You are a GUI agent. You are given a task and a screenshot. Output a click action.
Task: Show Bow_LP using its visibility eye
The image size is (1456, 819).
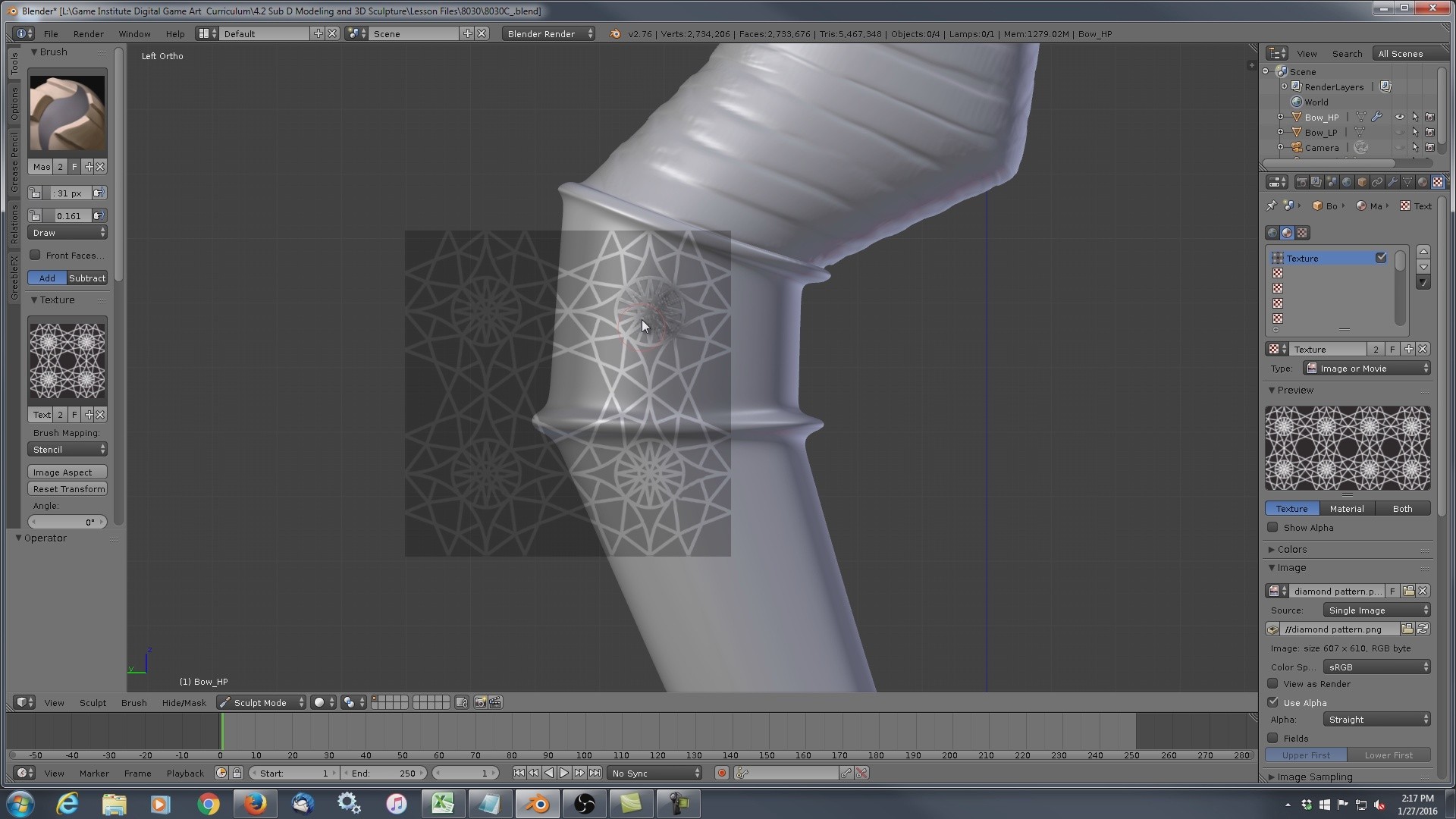coord(1400,133)
